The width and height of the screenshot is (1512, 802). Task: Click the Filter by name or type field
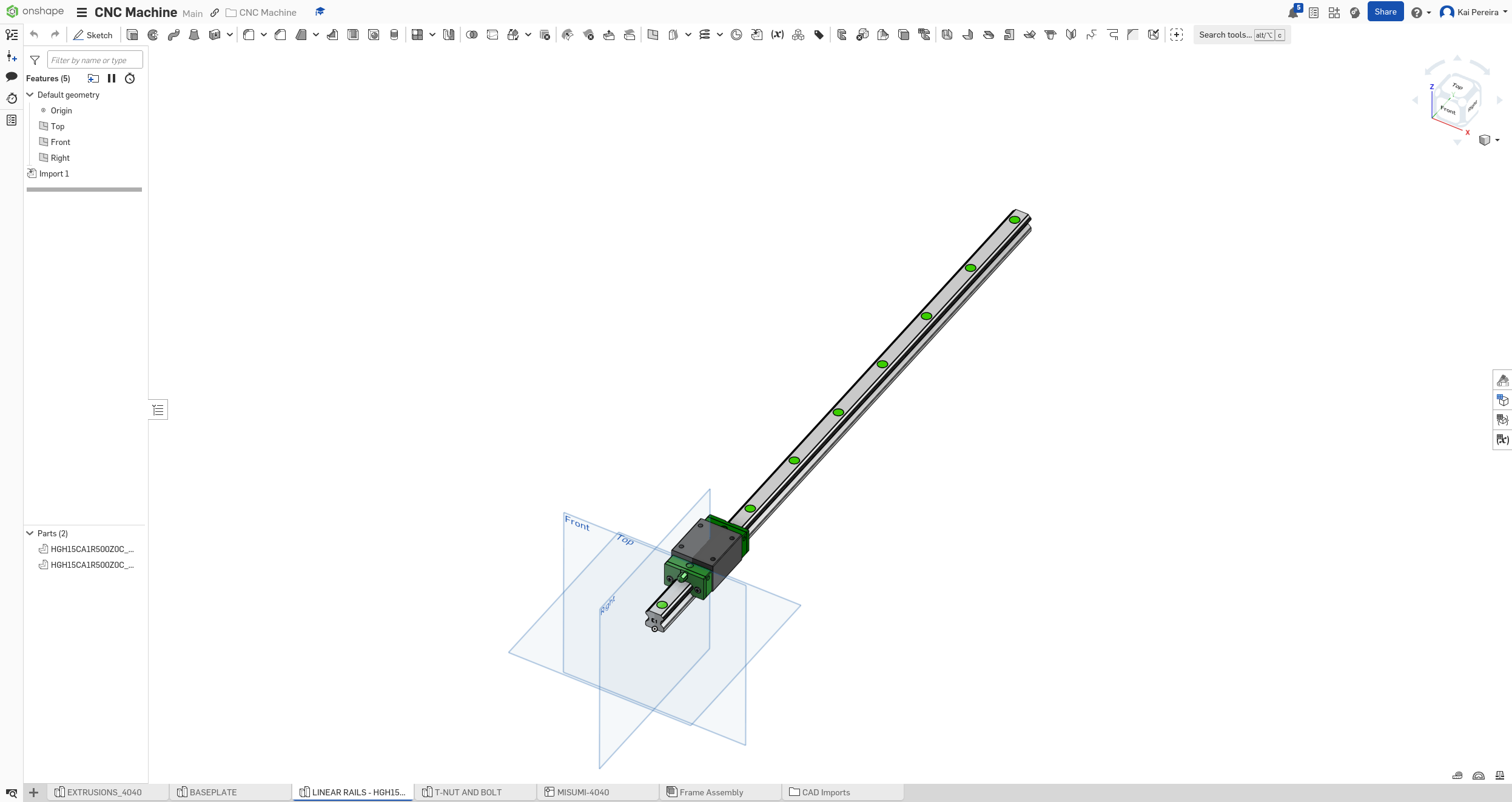tap(94, 59)
